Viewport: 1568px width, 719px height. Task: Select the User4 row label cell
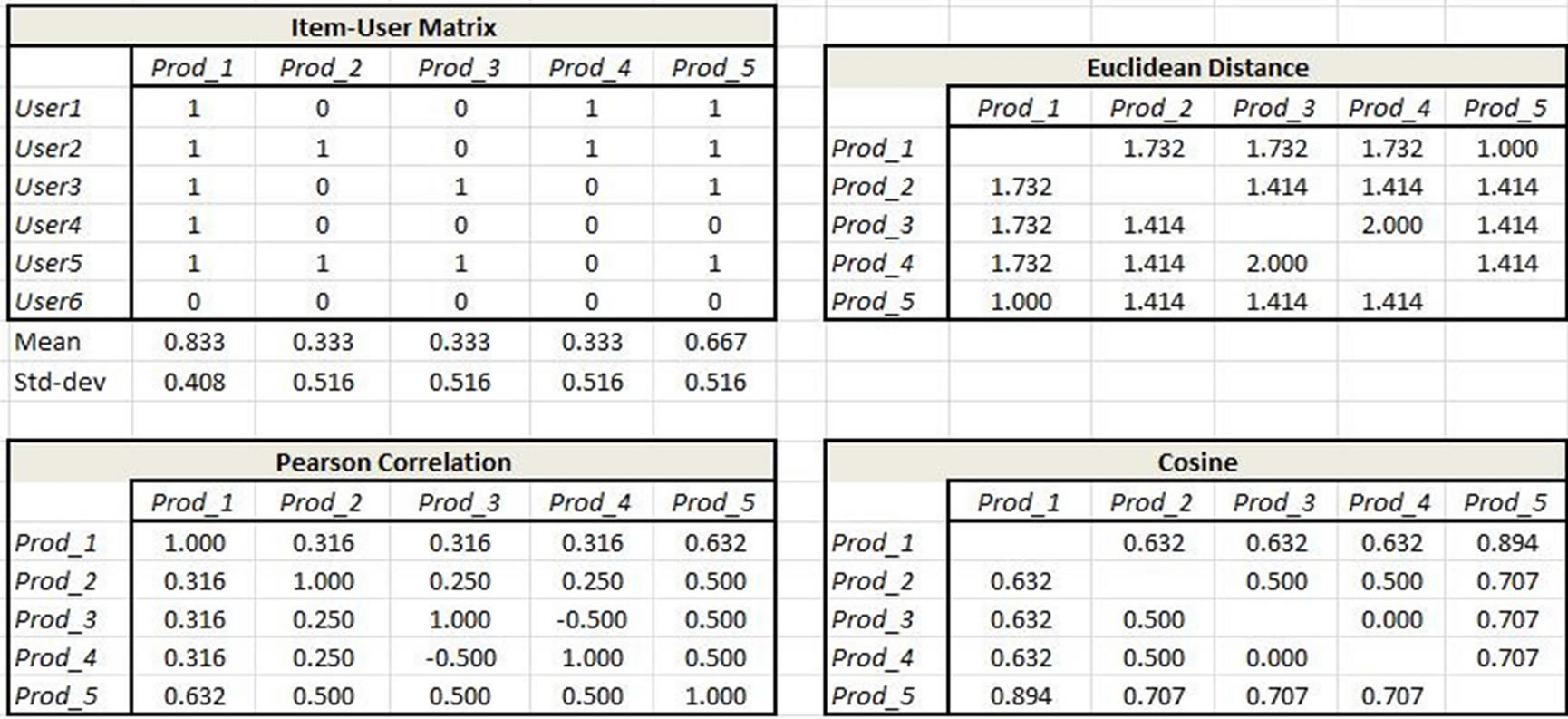49,225
